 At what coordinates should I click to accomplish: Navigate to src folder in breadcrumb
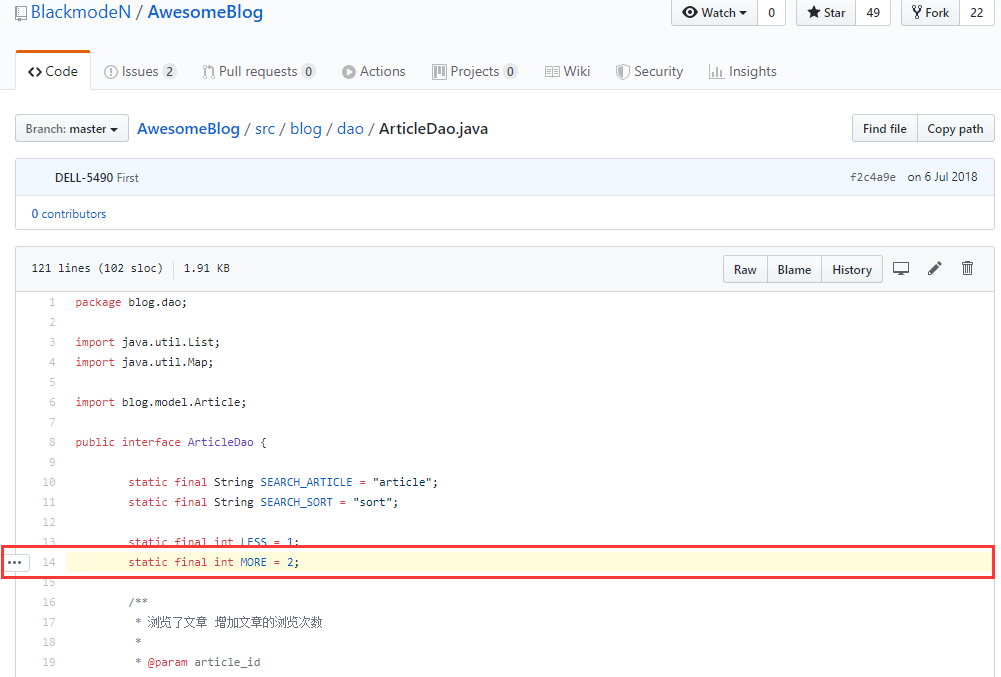(x=265, y=128)
